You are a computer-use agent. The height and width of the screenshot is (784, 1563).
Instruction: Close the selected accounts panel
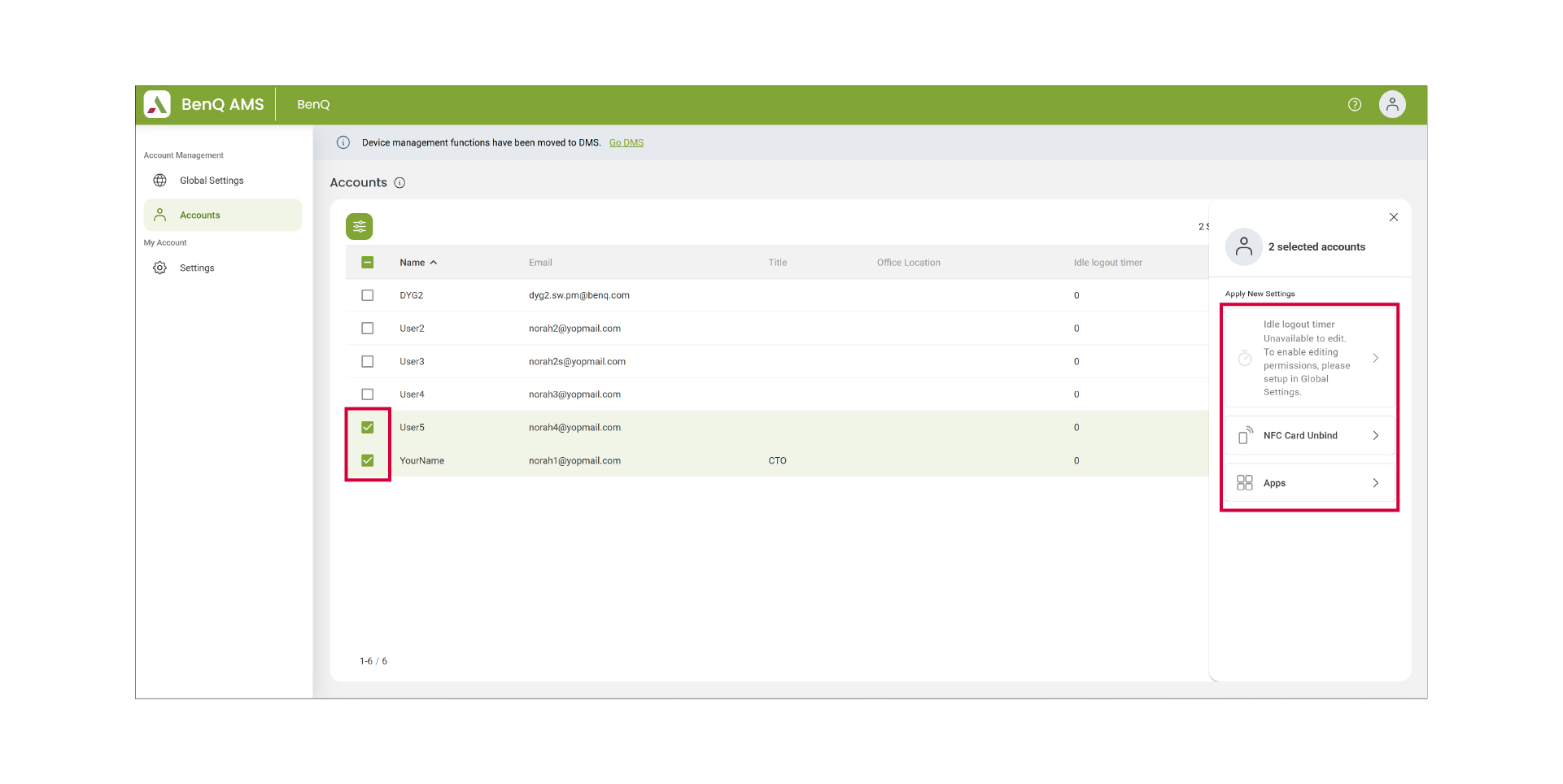click(1394, 217)
